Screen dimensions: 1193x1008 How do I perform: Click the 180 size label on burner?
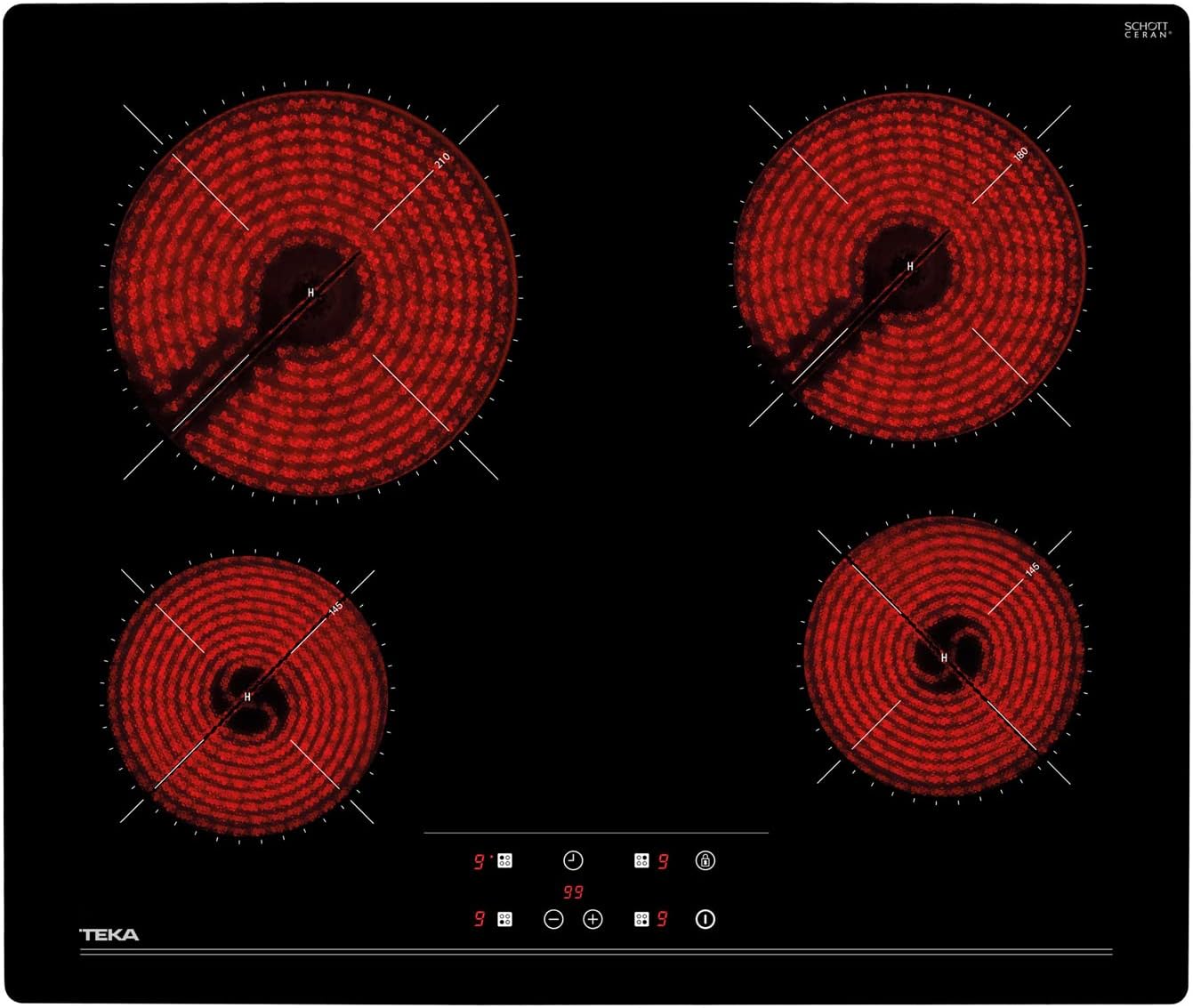coord(1020,153)
